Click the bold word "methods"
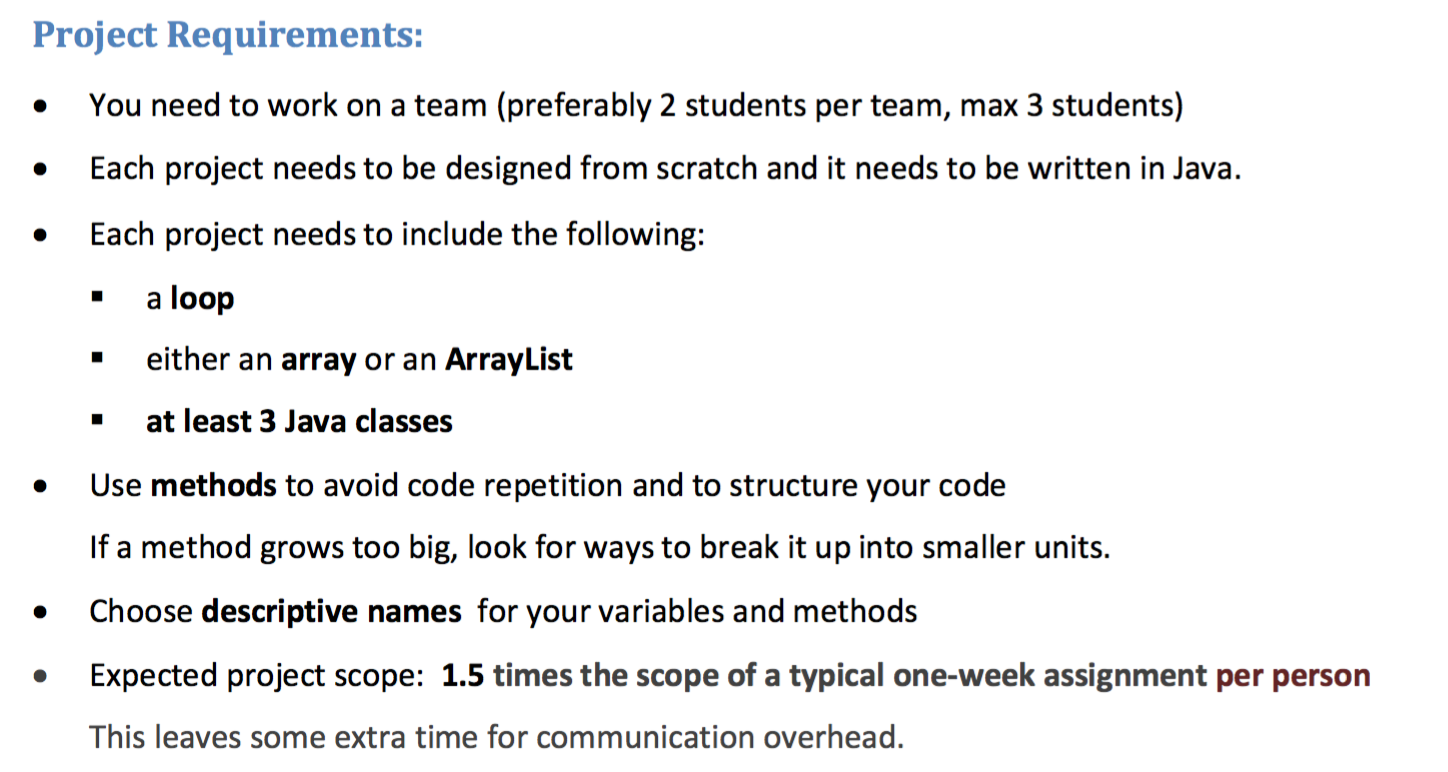1448x772 pixels. click(x=213, y=486)
